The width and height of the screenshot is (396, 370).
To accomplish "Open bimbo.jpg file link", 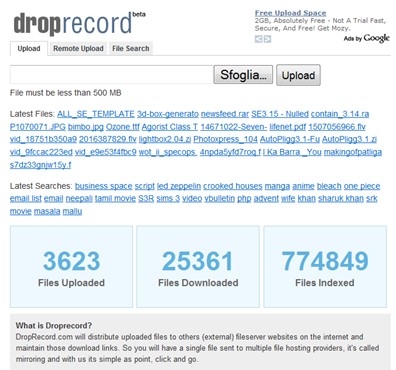I will click(86, 127).
